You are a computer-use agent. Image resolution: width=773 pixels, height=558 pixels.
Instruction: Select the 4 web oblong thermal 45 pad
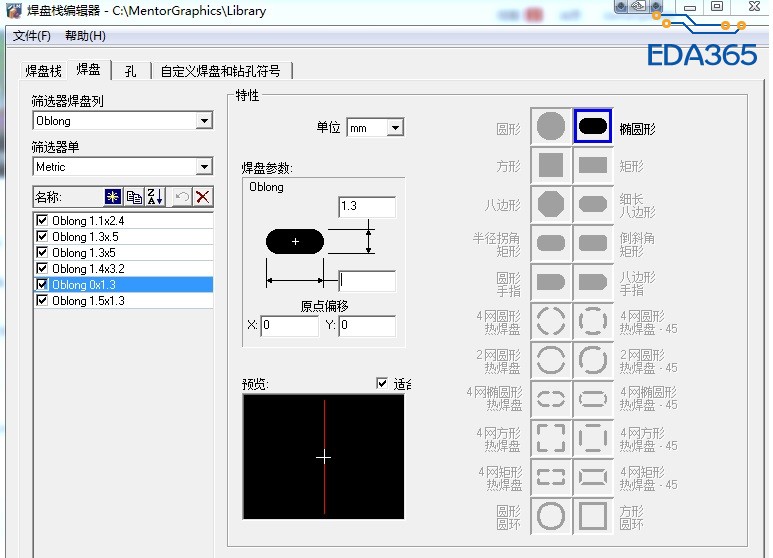593,399
